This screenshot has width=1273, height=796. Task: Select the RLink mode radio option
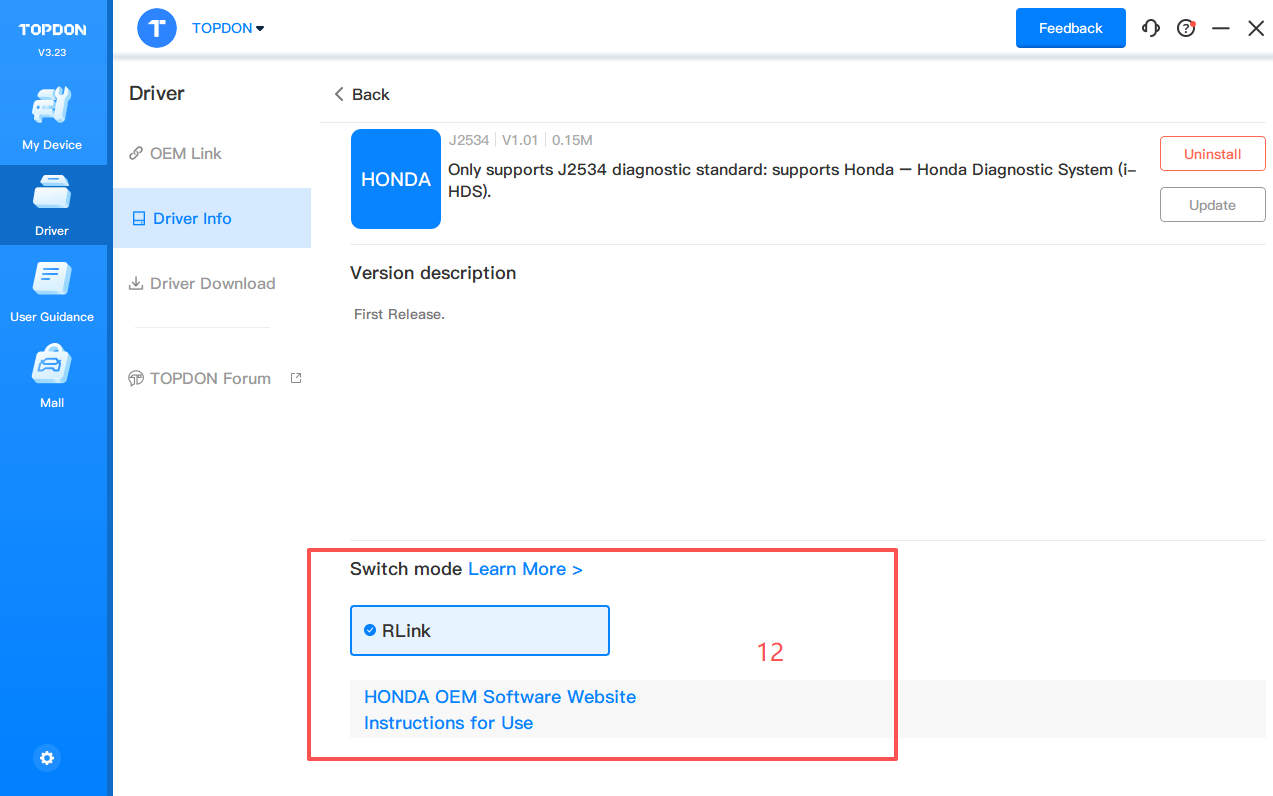click(x=371, y=630)
